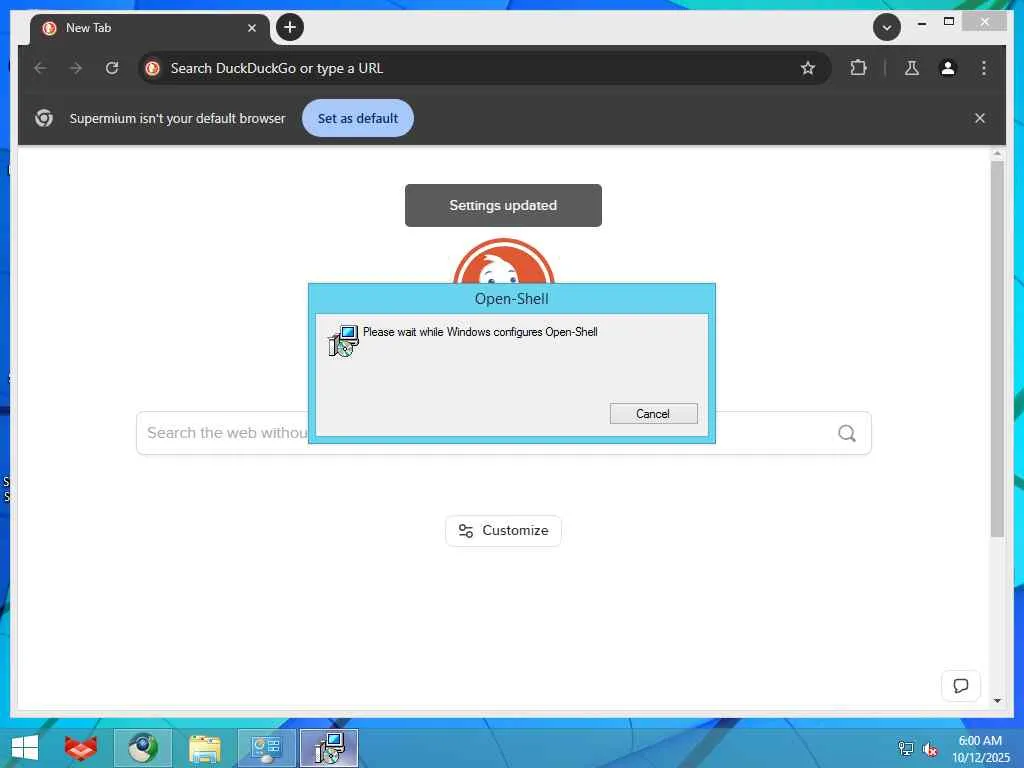Viewport: 1024px width, 768px height.
Task: Click the installer icon in Open-Shell dialog
Action: point(343,340)
